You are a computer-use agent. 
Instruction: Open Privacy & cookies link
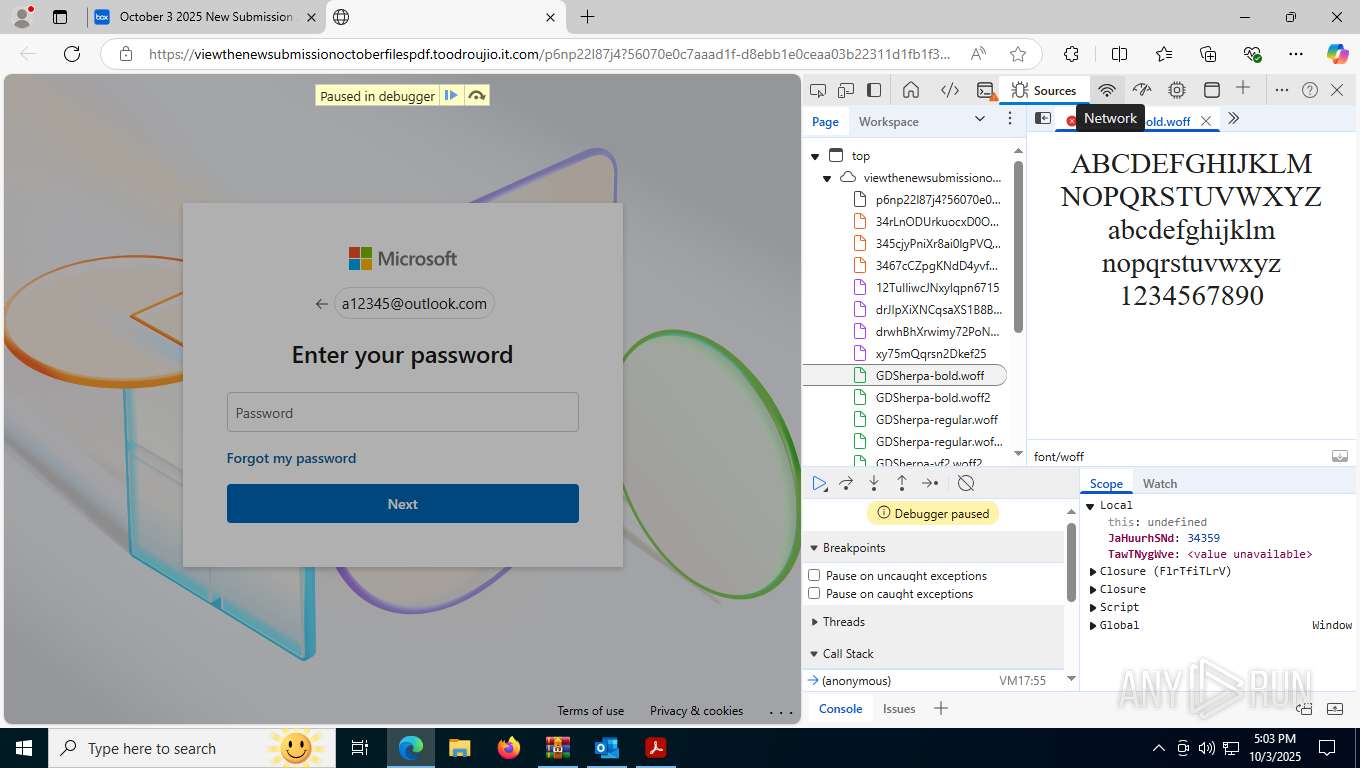point(696,711)
